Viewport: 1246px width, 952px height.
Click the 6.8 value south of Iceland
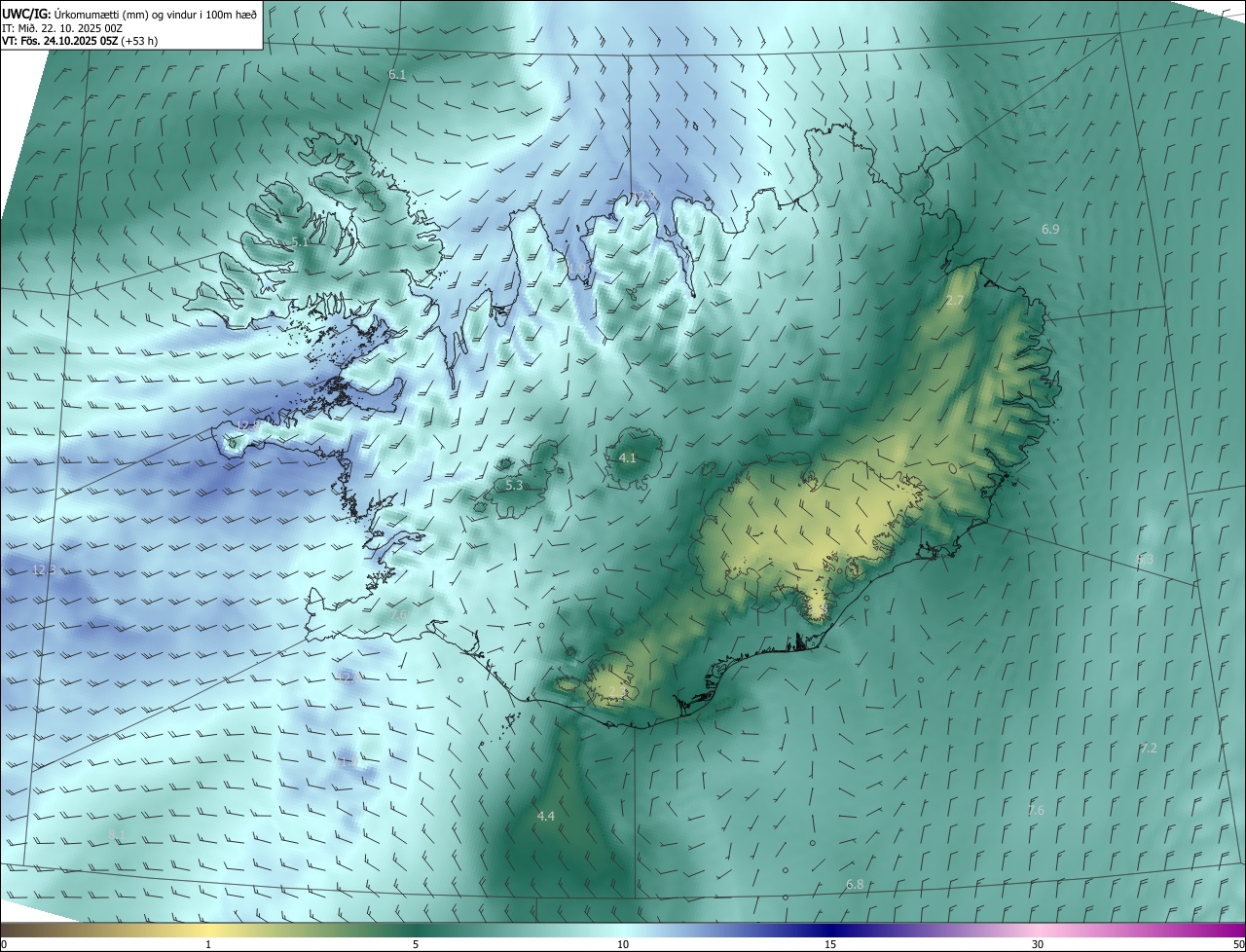click(855, 884)
